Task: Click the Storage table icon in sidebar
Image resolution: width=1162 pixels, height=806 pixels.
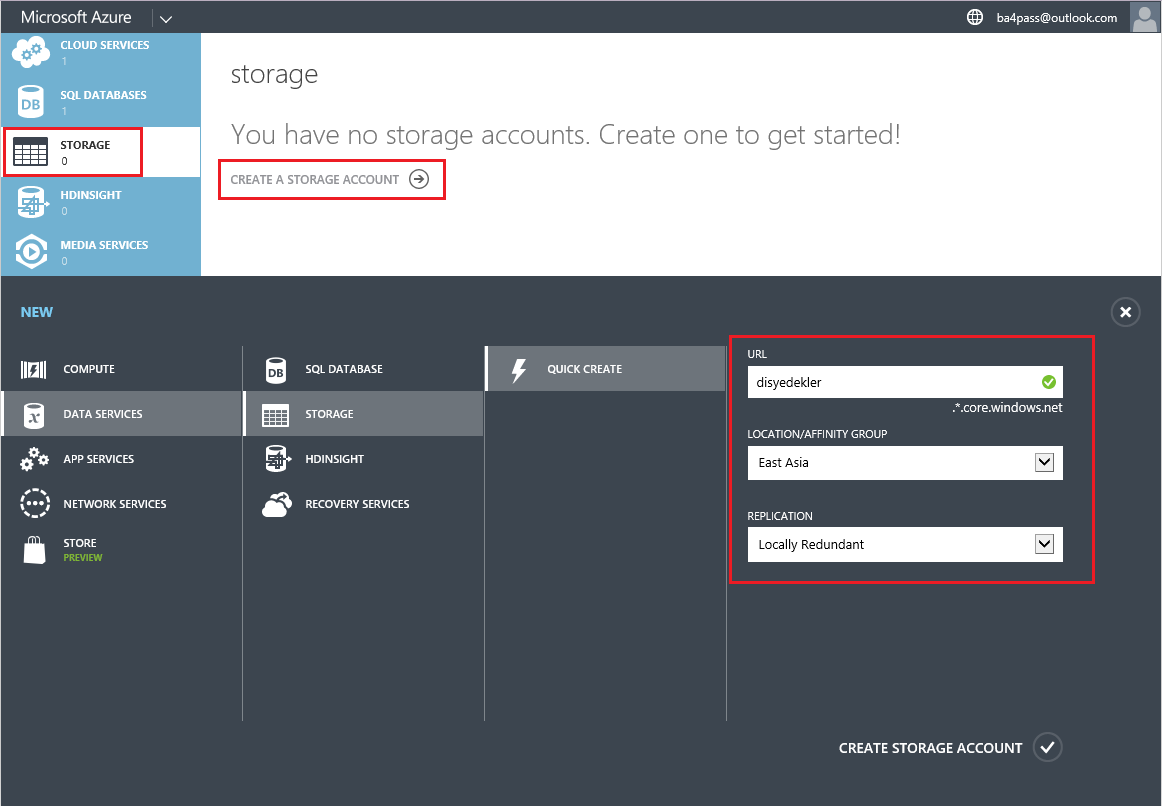Action: [x=30, y=152]
